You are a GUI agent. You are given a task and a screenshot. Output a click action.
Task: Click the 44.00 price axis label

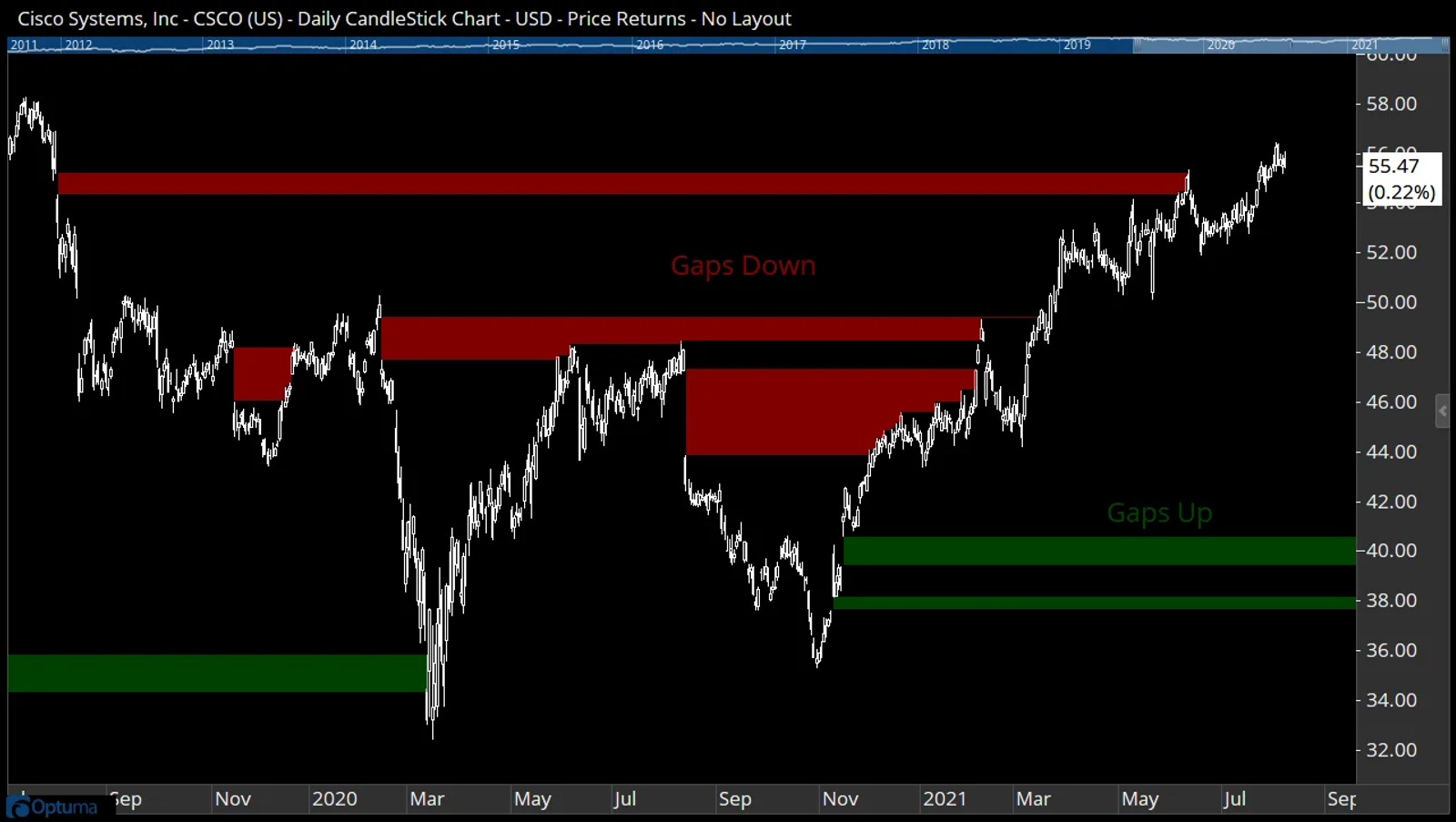(x=1391, y=452)
